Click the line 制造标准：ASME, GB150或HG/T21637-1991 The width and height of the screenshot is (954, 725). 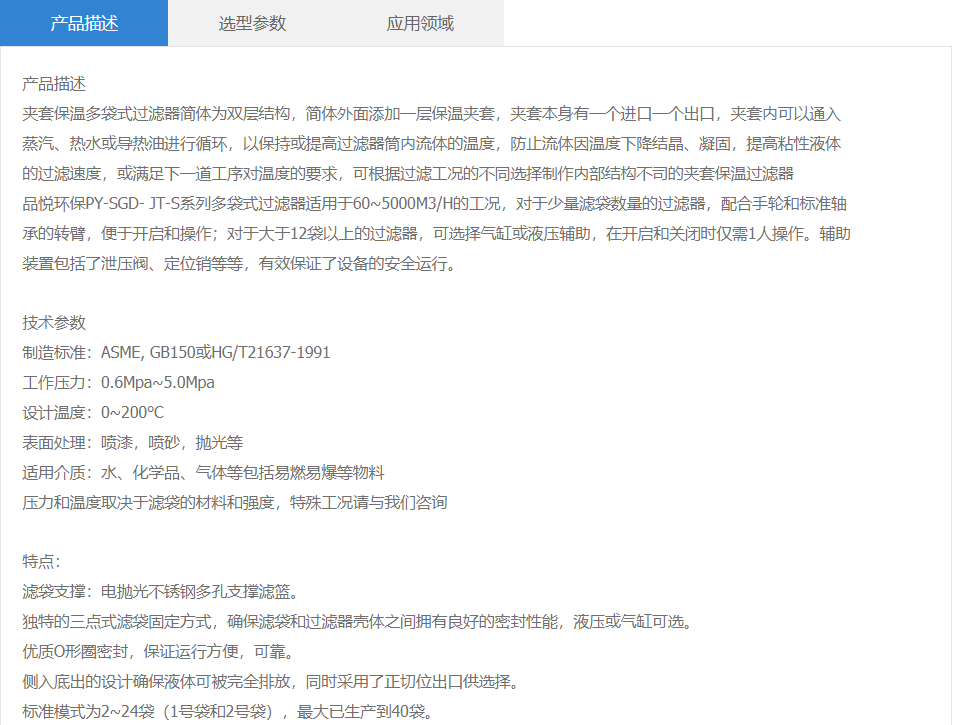point(176,352)
